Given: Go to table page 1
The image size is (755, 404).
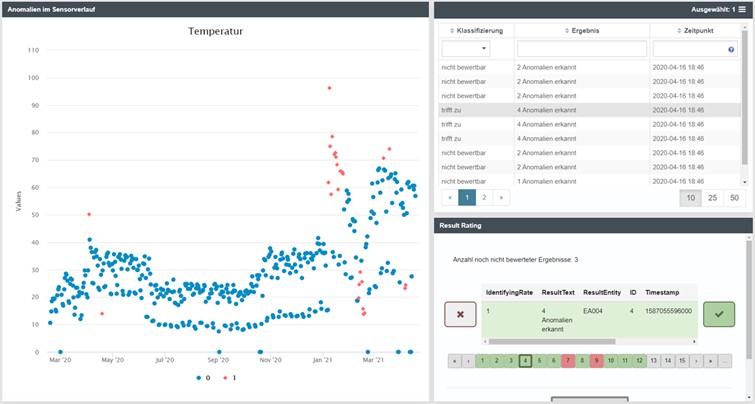Looking at the screenshot, I should point(467,197).
